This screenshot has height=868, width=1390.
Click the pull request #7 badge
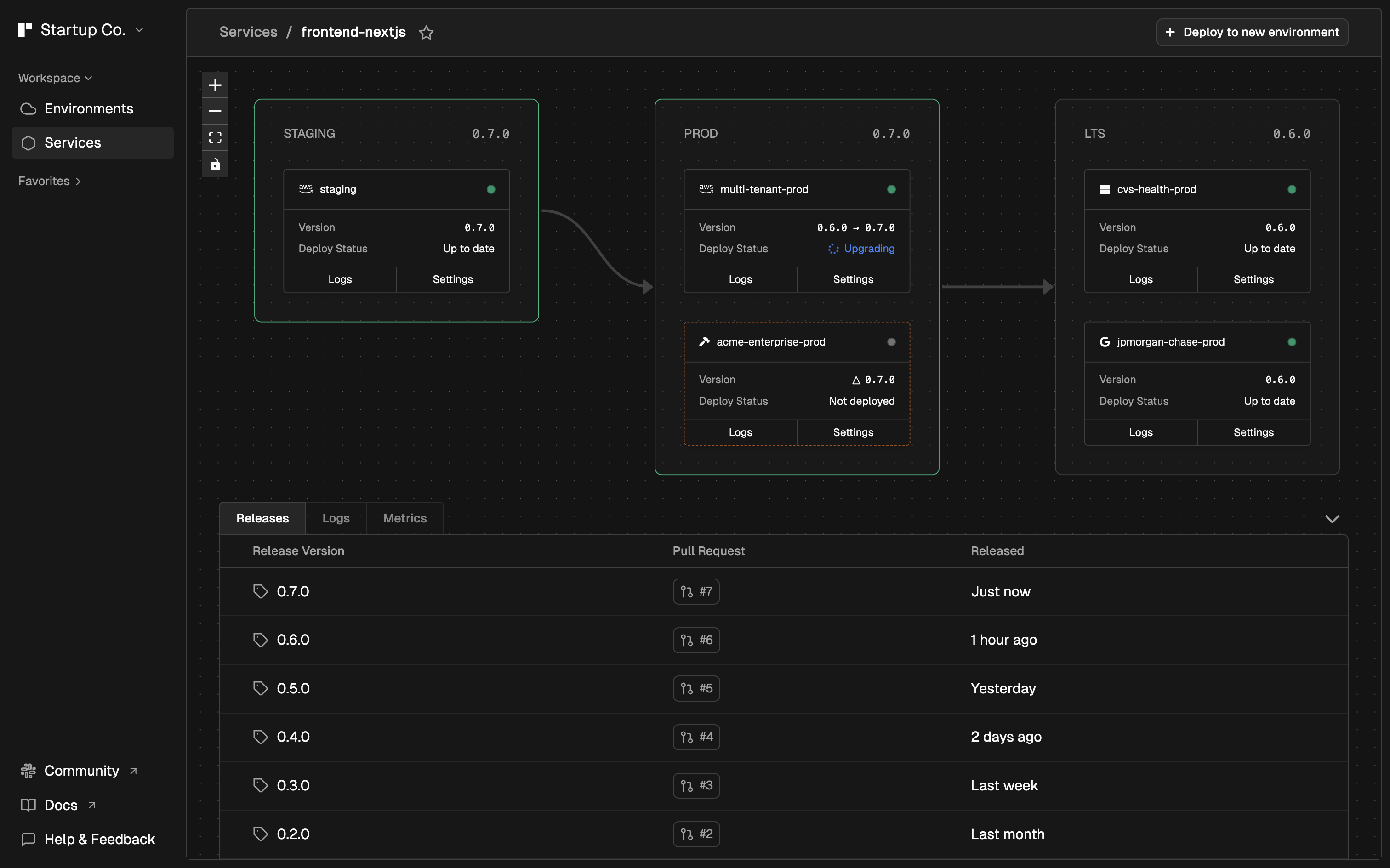pos(696,591)
